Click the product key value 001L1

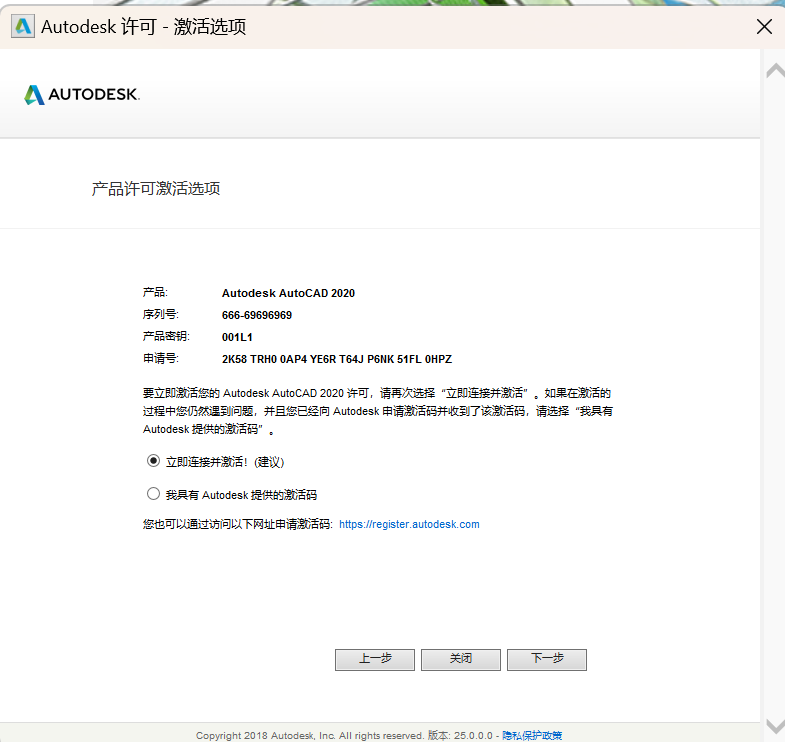[x=237, y=337]
